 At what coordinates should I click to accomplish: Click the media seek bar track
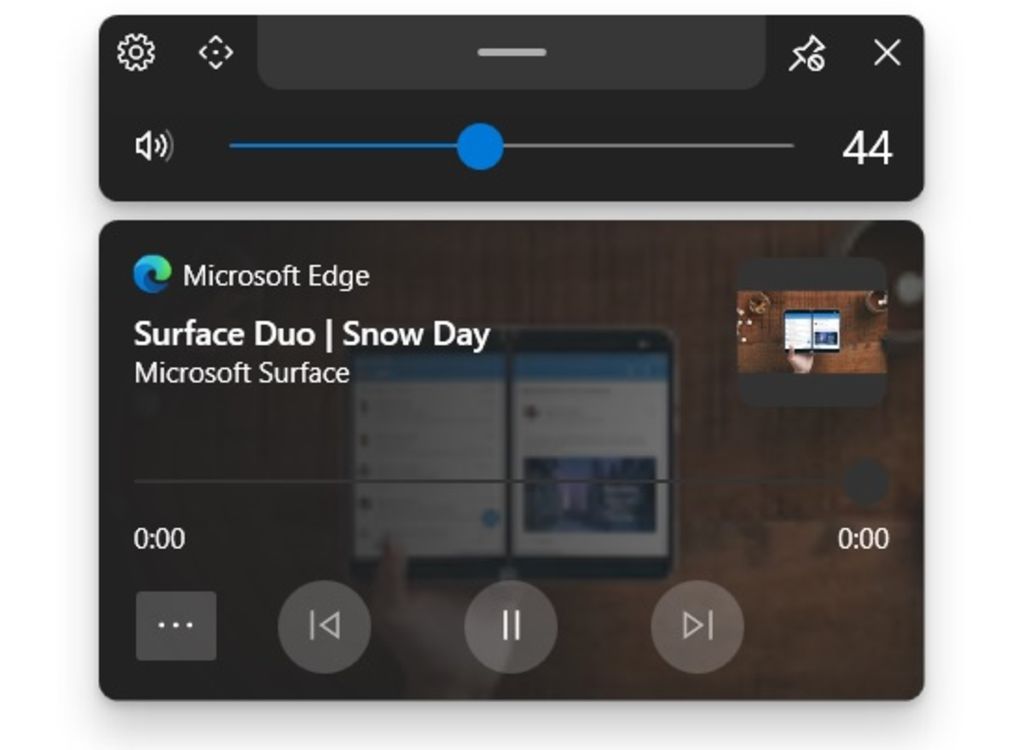click(x=480, y=482)
